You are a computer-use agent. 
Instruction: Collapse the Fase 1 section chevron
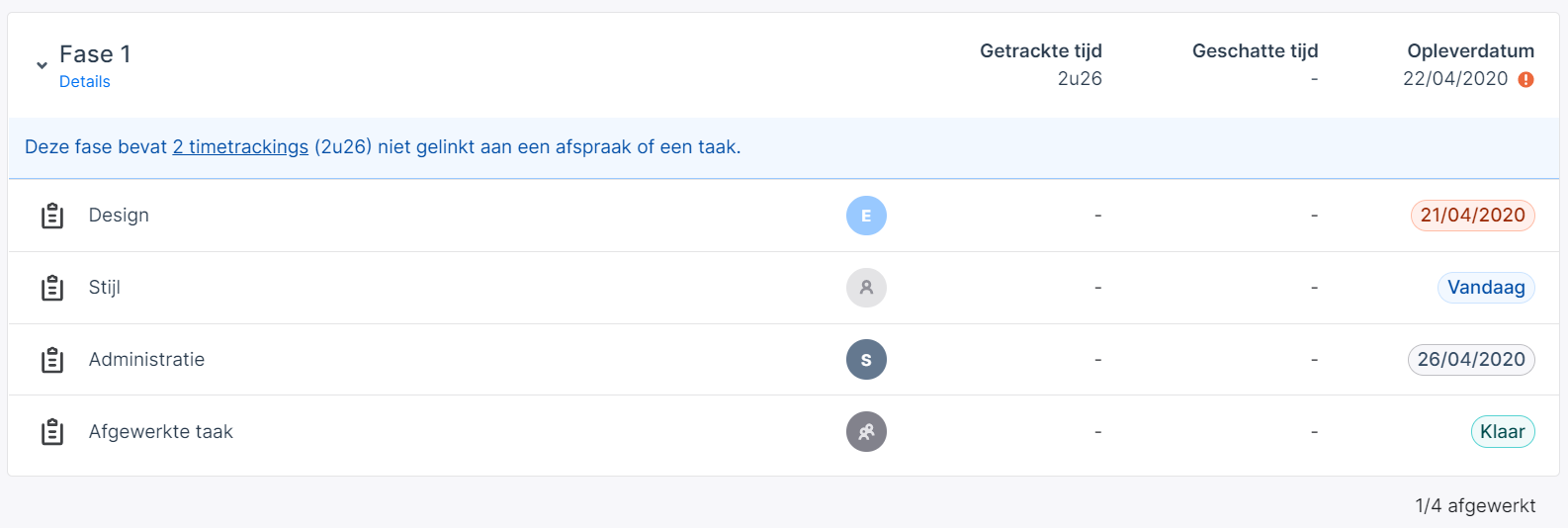click(x=42, y=65)
